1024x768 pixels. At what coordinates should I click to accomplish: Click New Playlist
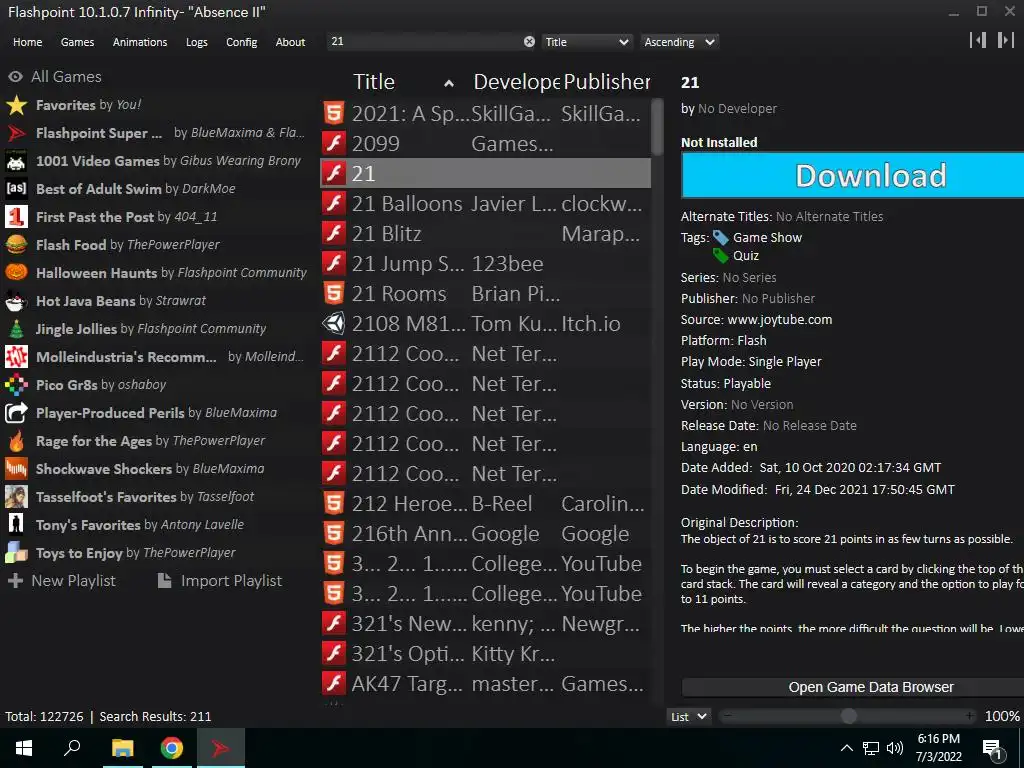61,581
